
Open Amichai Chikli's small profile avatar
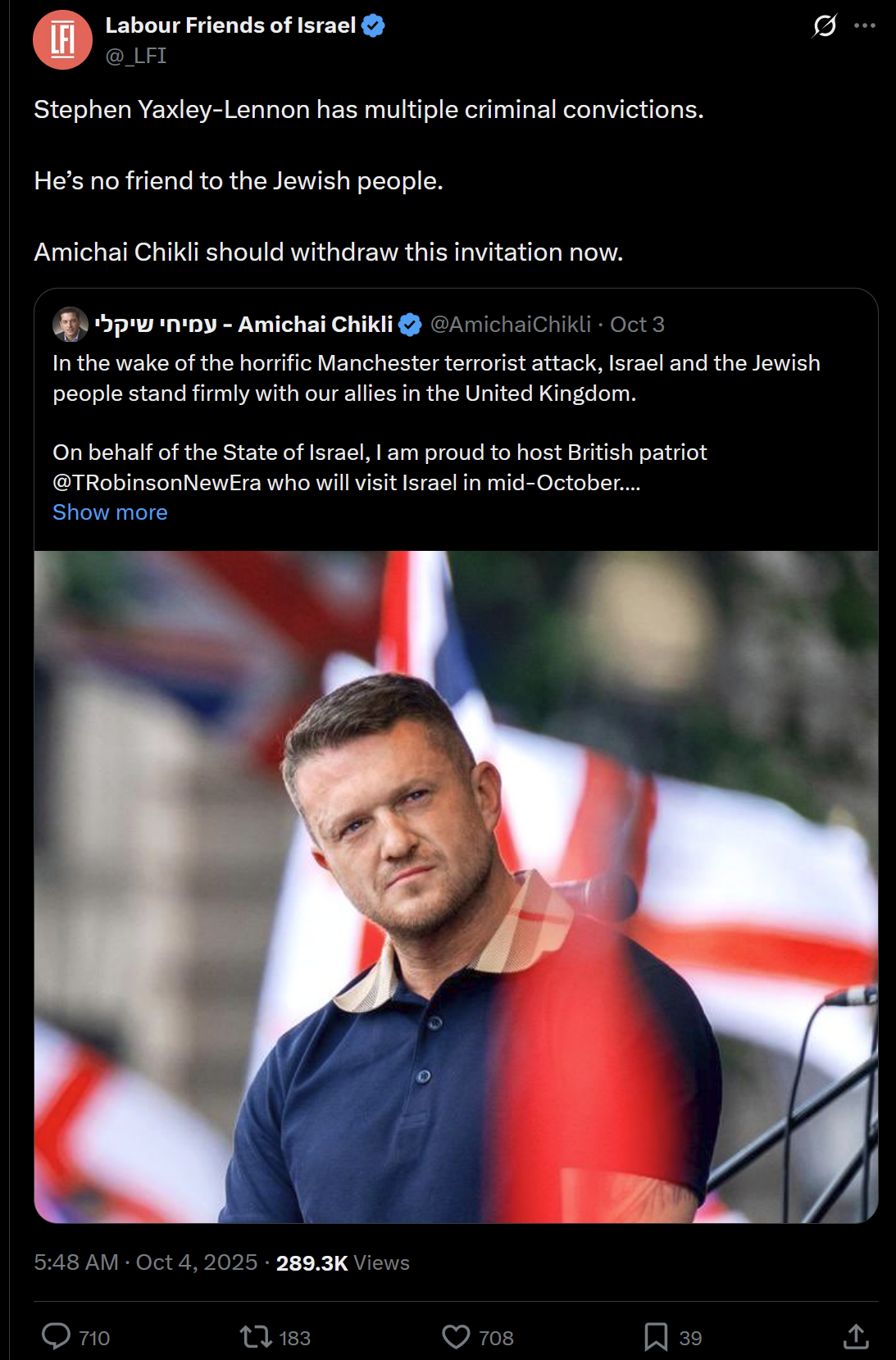click(x=70, y=325)
